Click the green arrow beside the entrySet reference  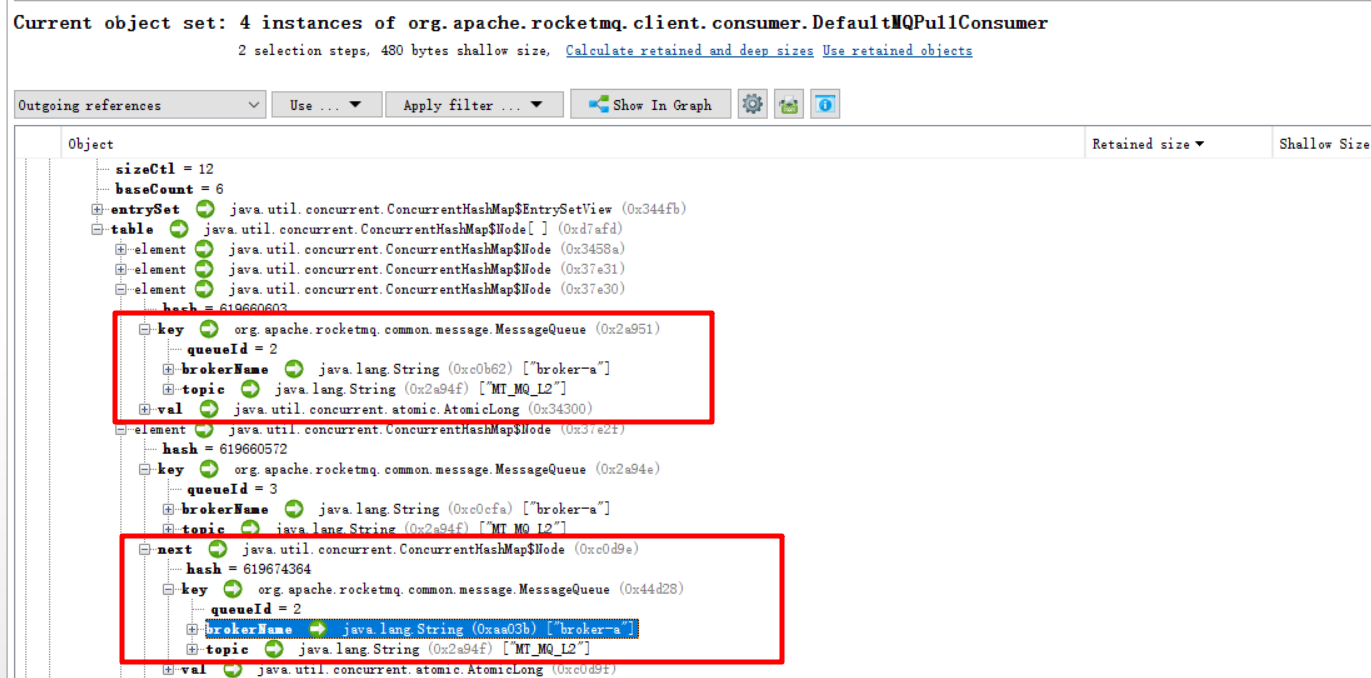[x=204, y=208]
